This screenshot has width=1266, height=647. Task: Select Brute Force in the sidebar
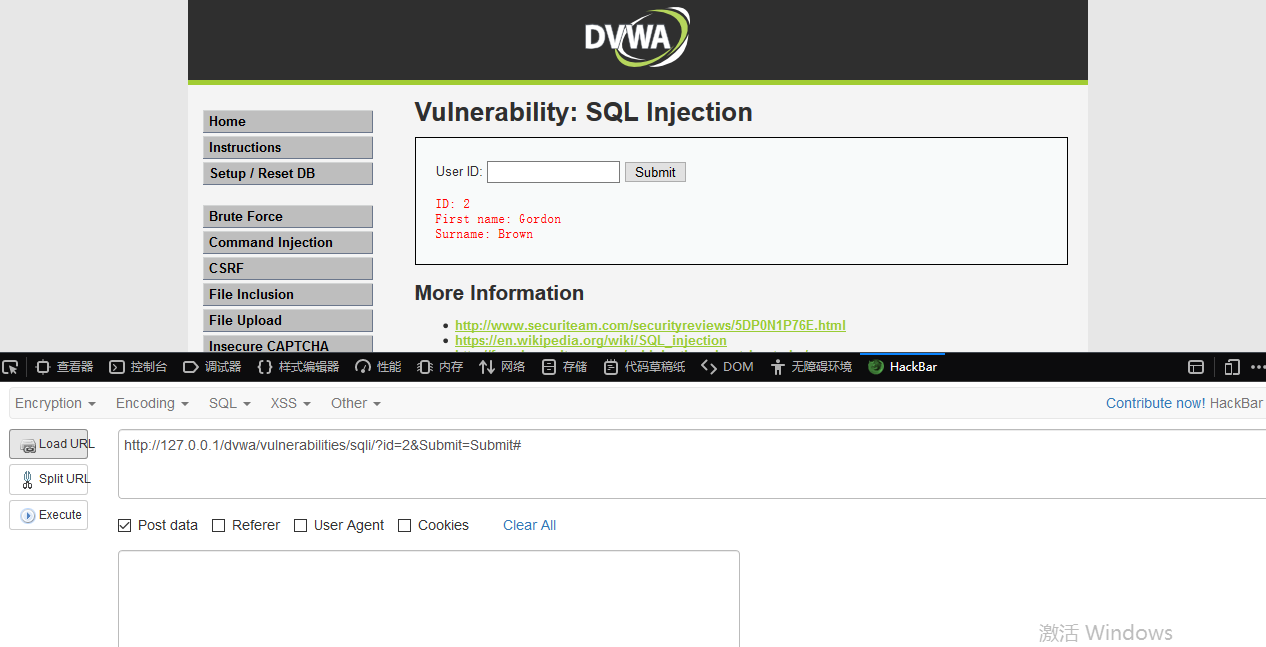pos(288,217)
